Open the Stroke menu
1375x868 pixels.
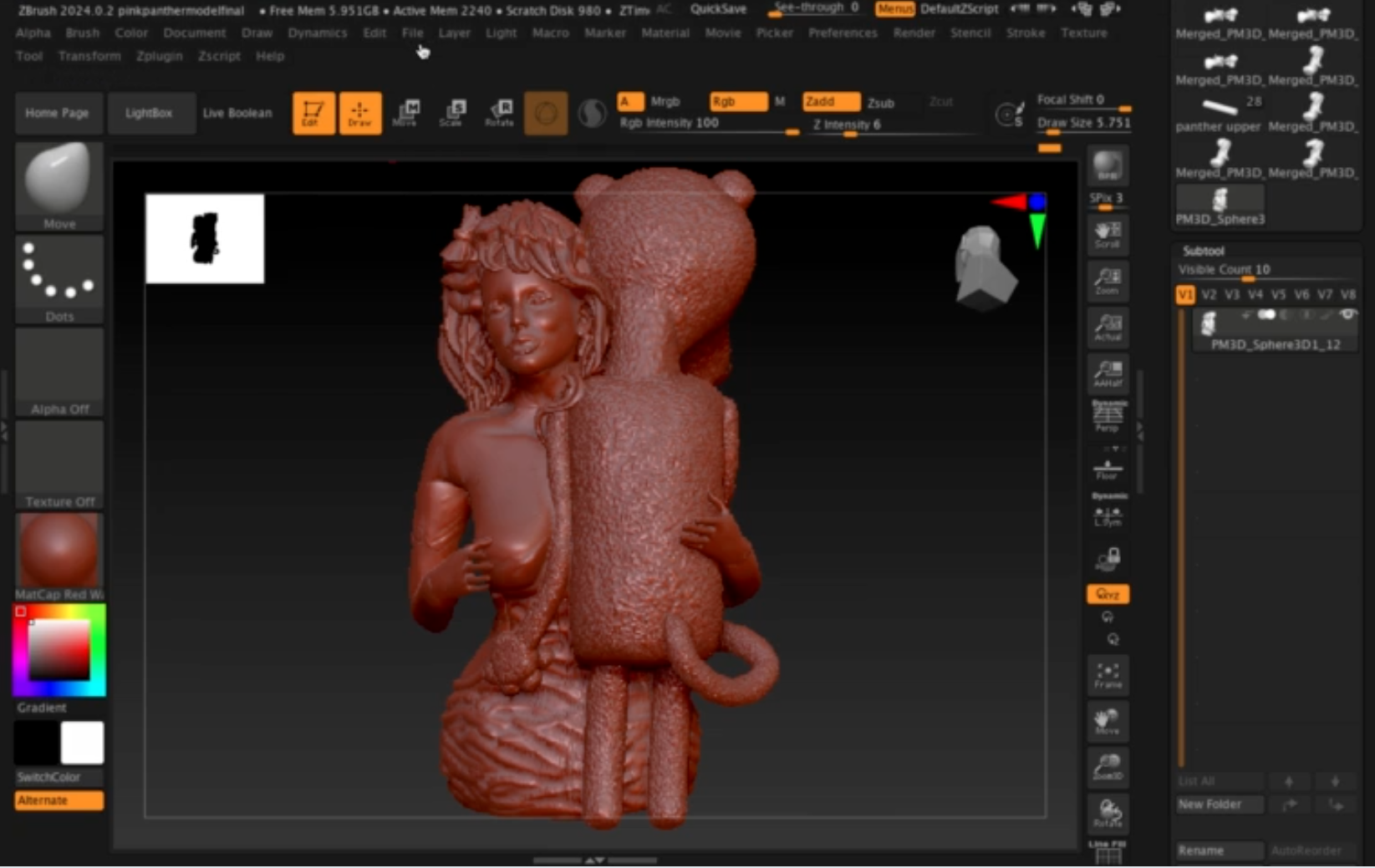click(1026, 33)
